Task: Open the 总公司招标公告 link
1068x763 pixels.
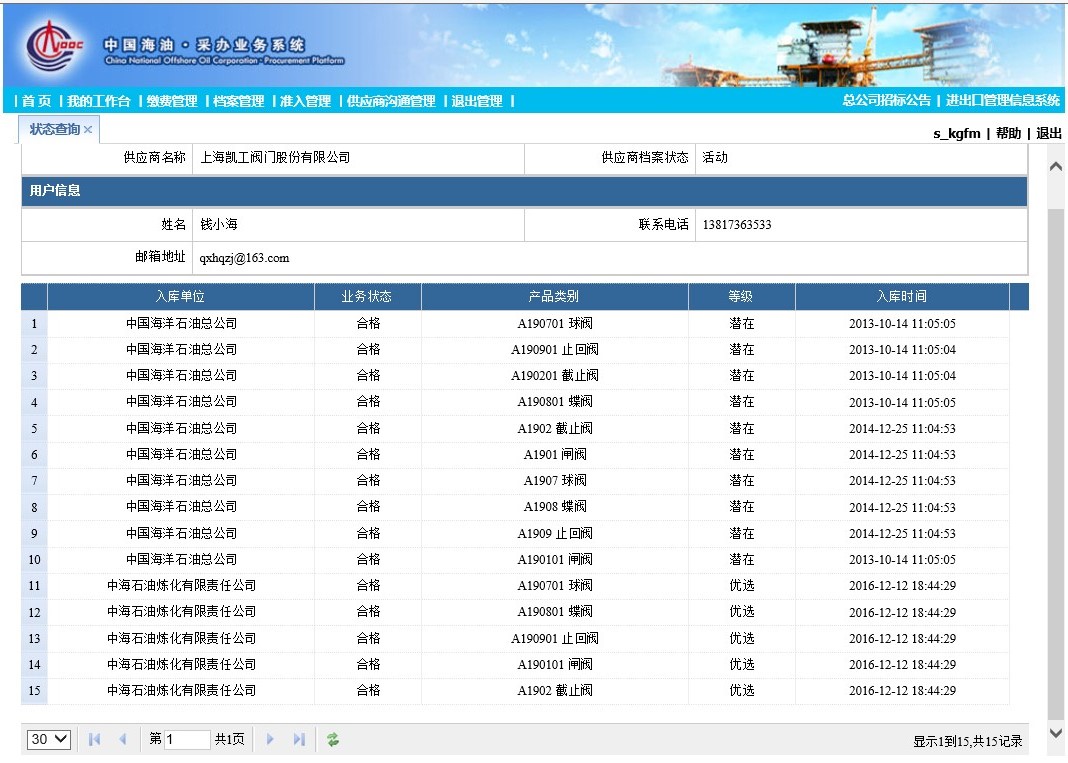Action: click(x=886, y=100)
